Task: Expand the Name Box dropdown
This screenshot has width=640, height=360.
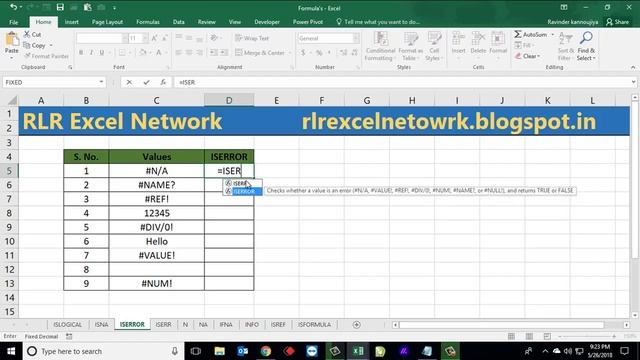Action: (101, 82)
